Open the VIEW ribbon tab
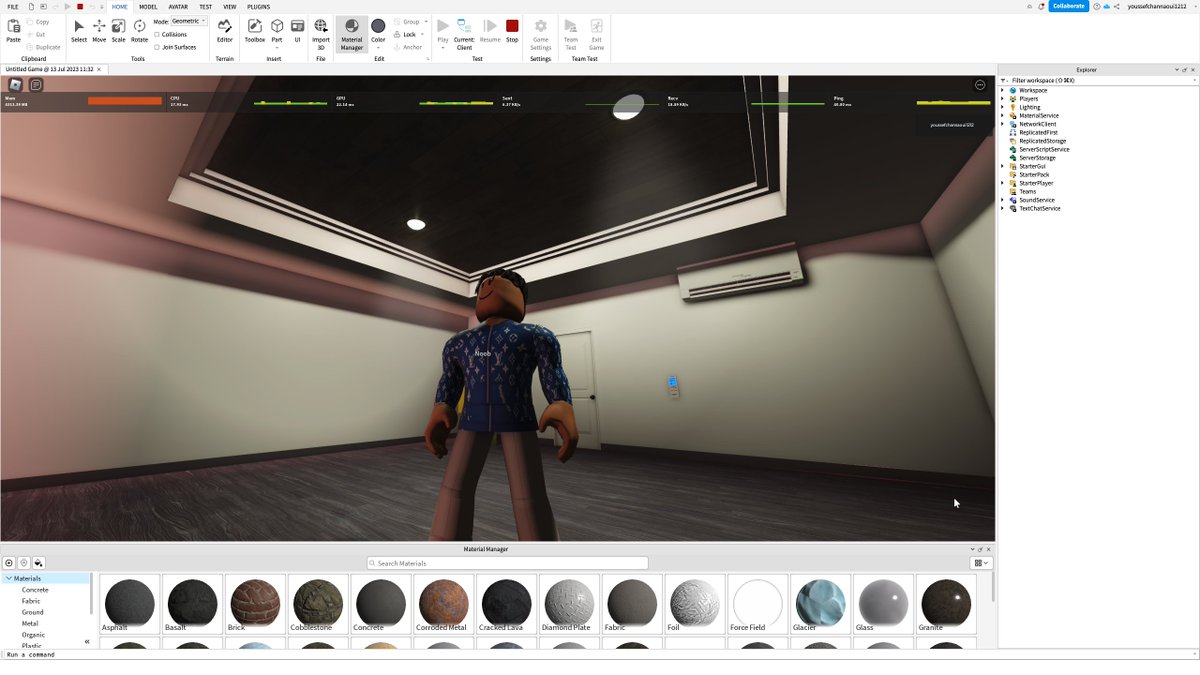 pos(230,6)
